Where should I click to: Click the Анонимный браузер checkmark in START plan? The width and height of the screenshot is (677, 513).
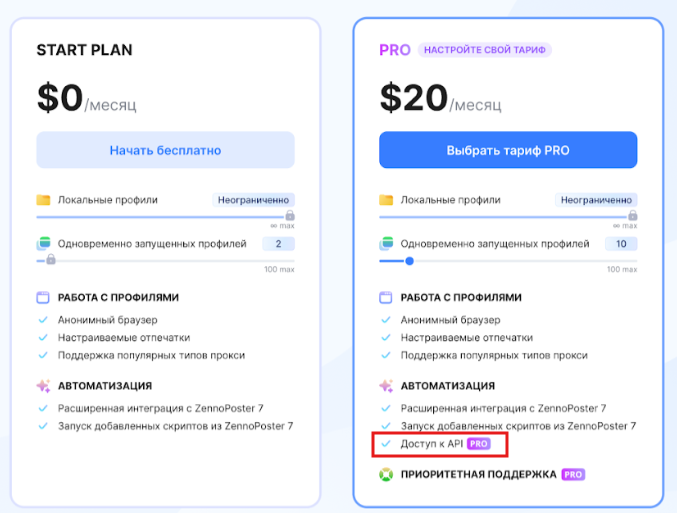click(x=43, y=321)
